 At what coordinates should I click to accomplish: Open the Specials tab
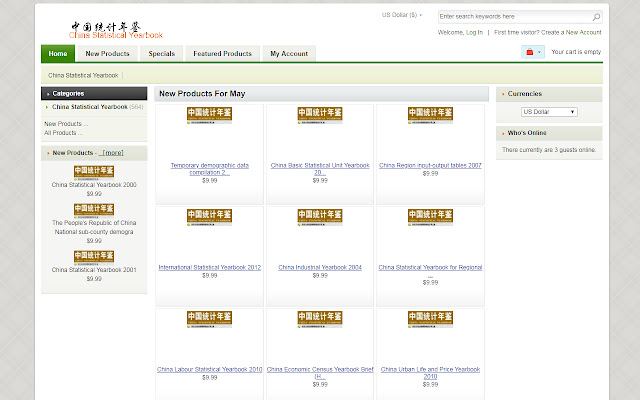162,53
